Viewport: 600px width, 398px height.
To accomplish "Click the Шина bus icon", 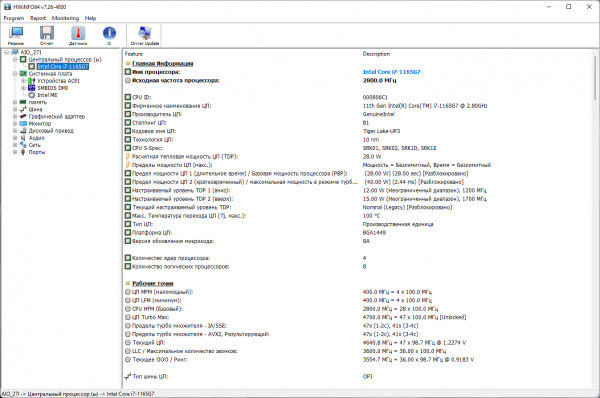I will pyautogui.click(x=23, y=109).
